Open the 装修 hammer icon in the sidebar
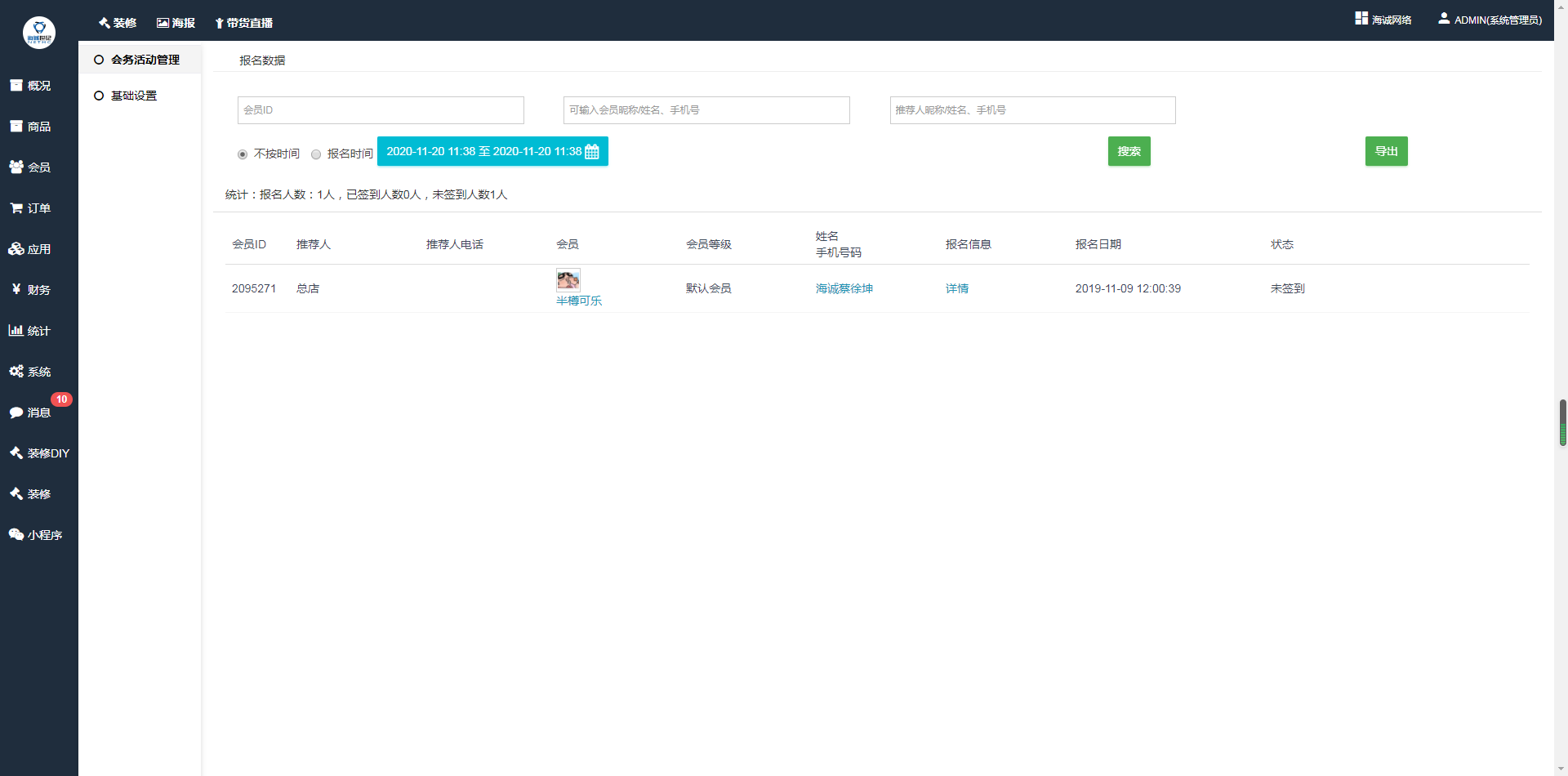This screenshot has height=776, width=1568. 16,493
